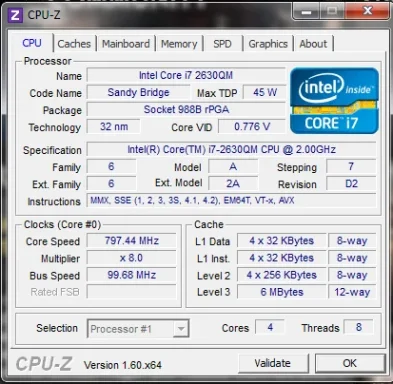Click the Level 3 size 6 MBytes
This screenshot has width=393, height=384.
(282, 292)
